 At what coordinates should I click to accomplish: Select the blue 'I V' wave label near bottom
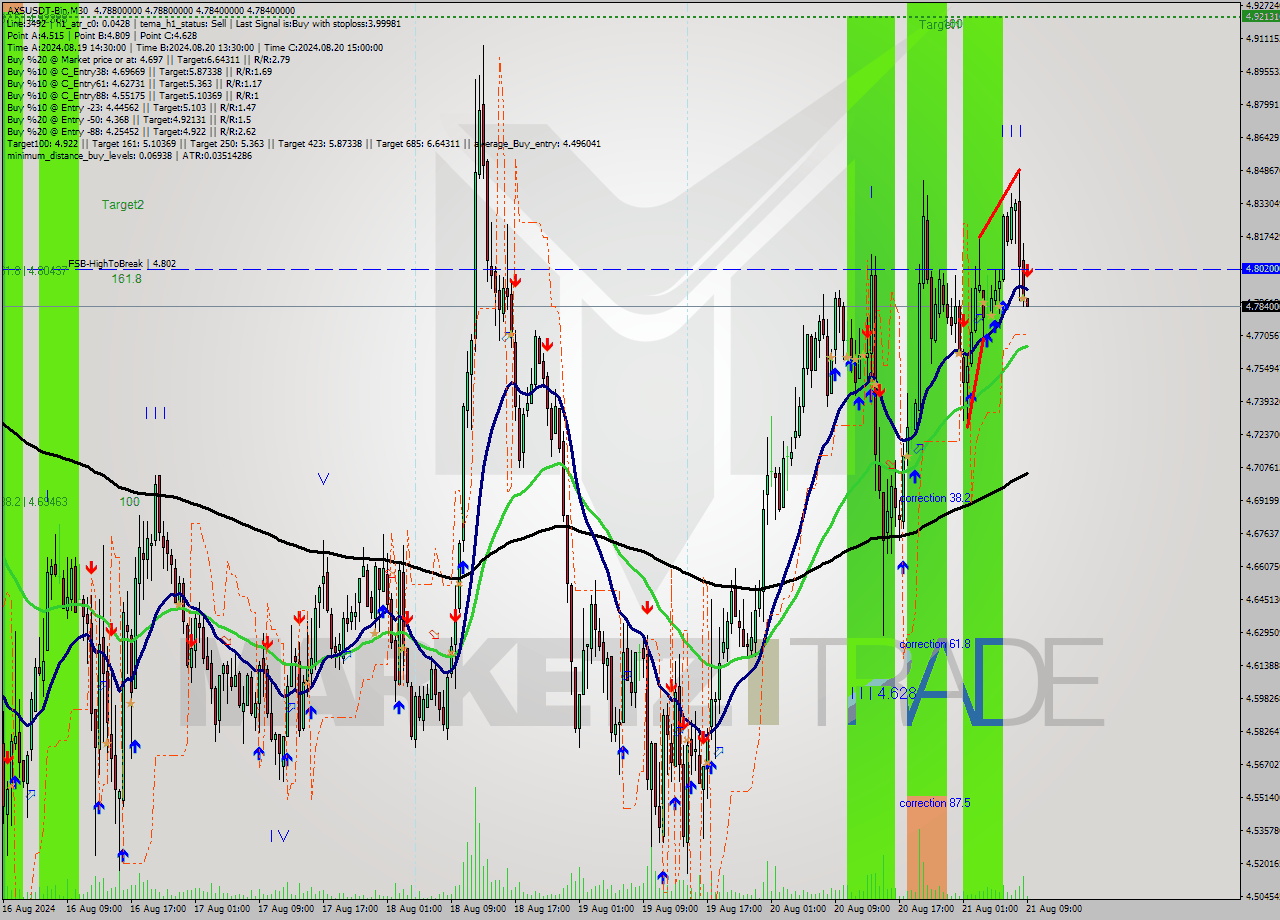click(x=279, y=836)
